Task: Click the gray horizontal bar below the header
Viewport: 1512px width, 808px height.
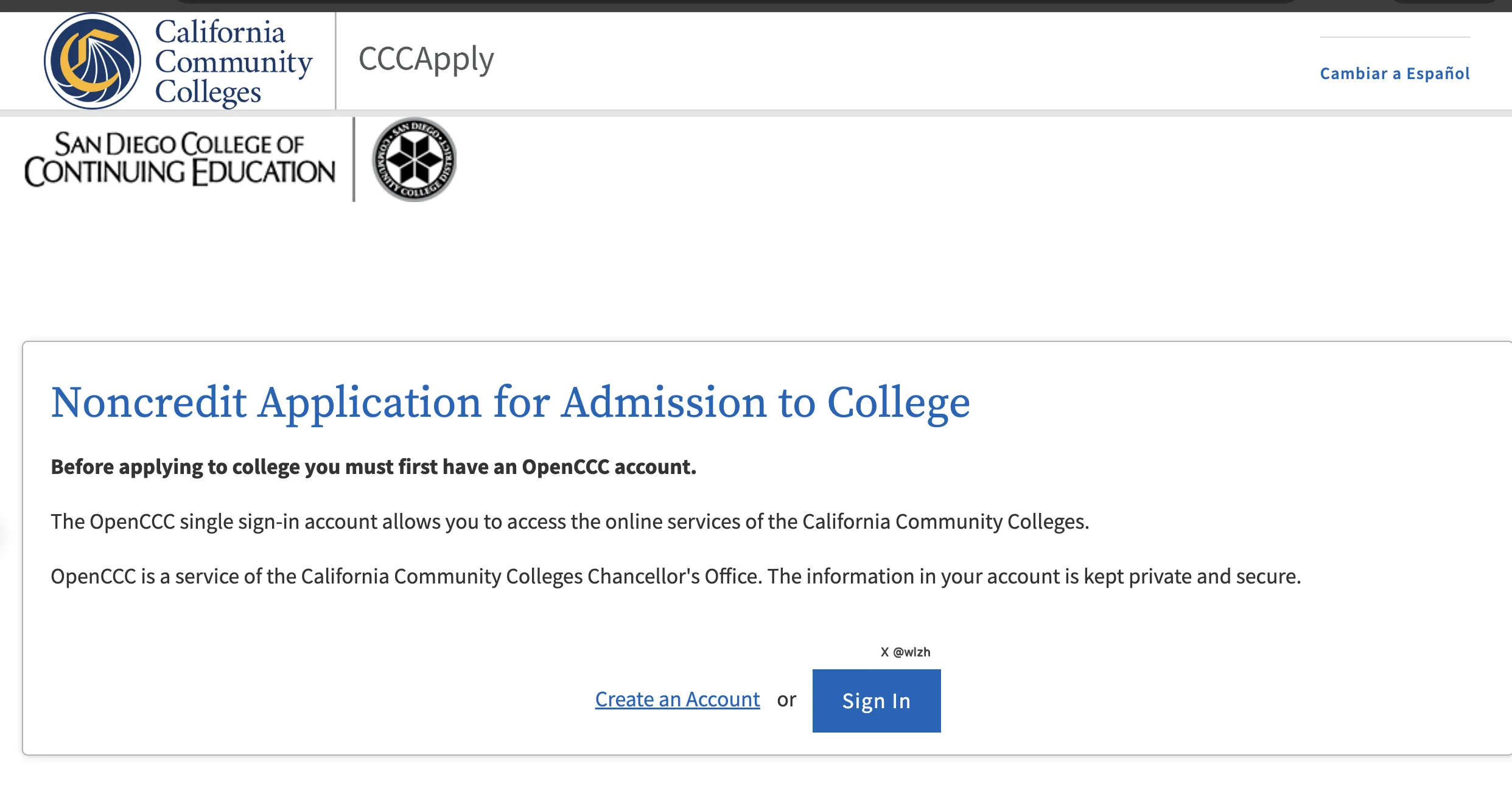Action: click(756, 113)
